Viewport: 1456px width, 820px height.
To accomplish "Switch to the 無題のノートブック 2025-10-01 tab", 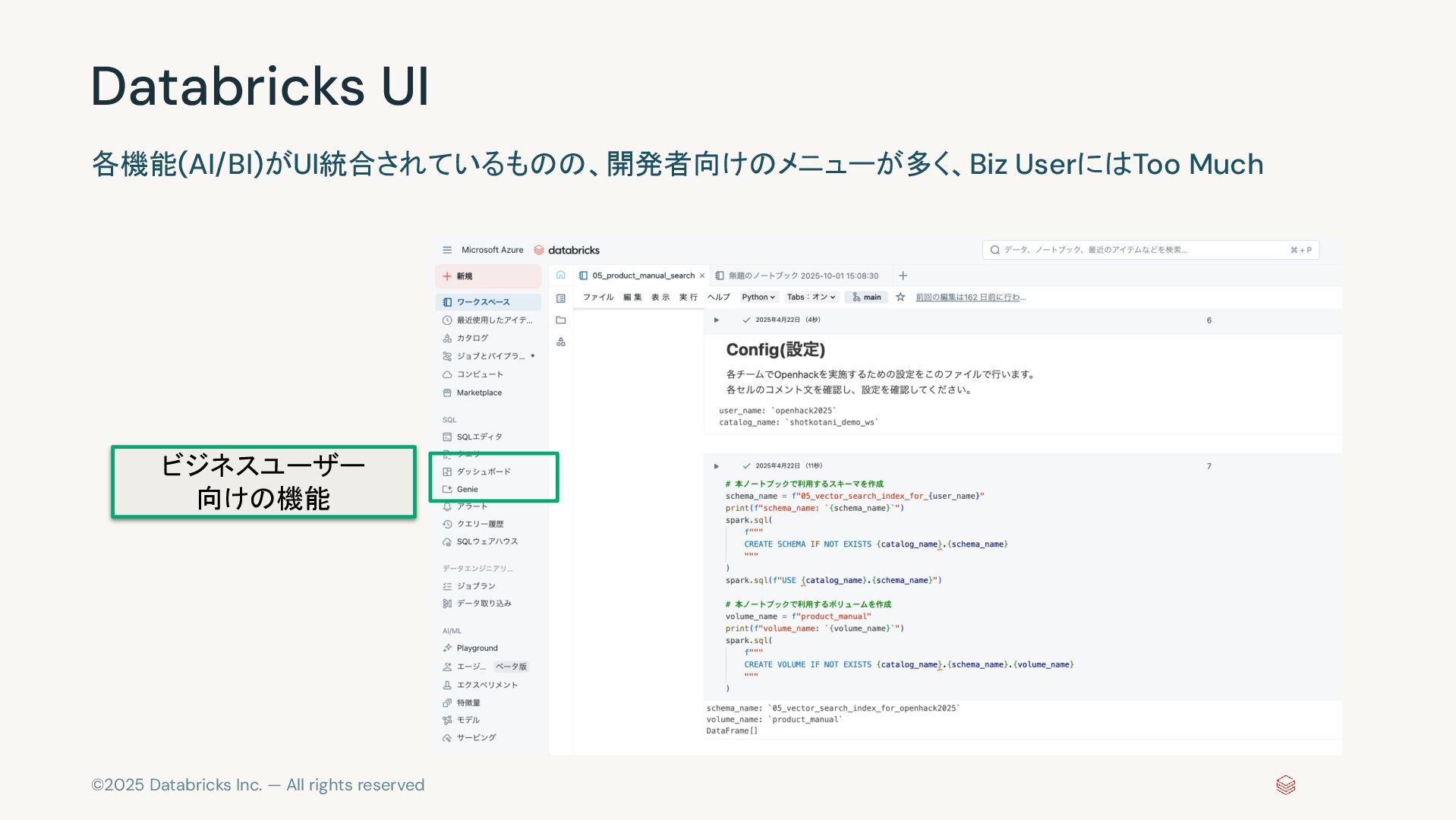I will coord(797,276).
